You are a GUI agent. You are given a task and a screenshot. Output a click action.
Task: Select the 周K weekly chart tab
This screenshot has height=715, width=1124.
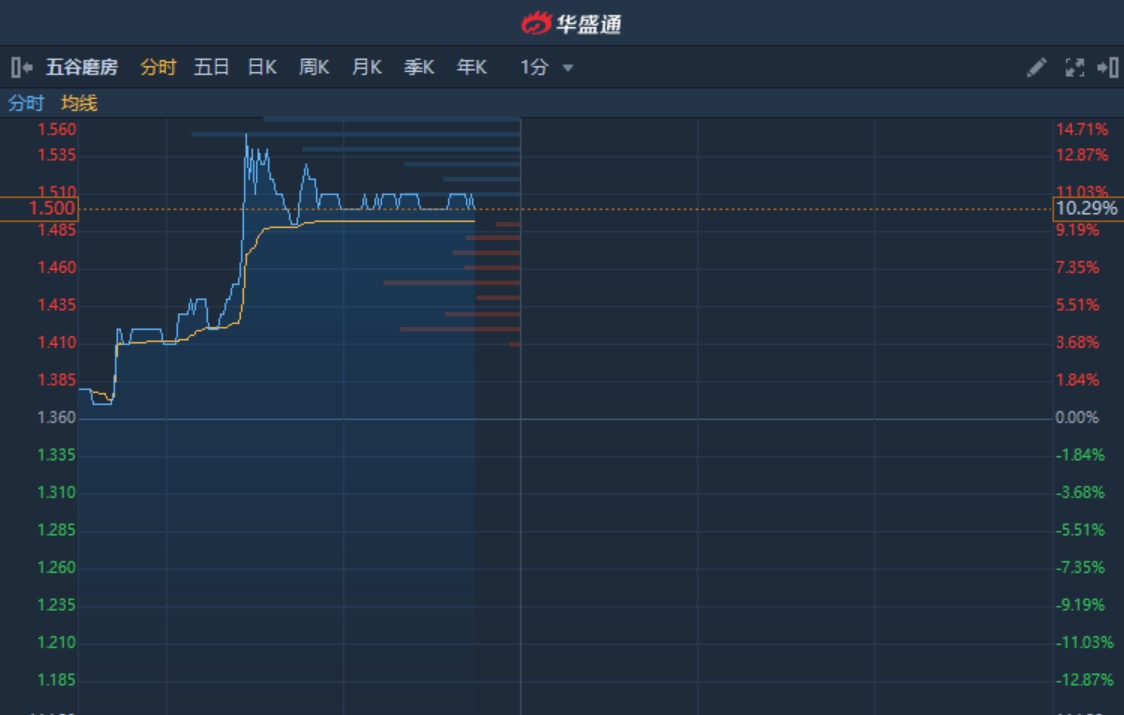(x=314, y=68)
